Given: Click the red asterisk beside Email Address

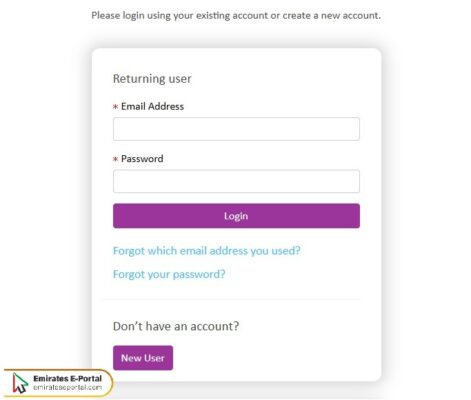Looking at the screenshot, I should pos(115,107).
